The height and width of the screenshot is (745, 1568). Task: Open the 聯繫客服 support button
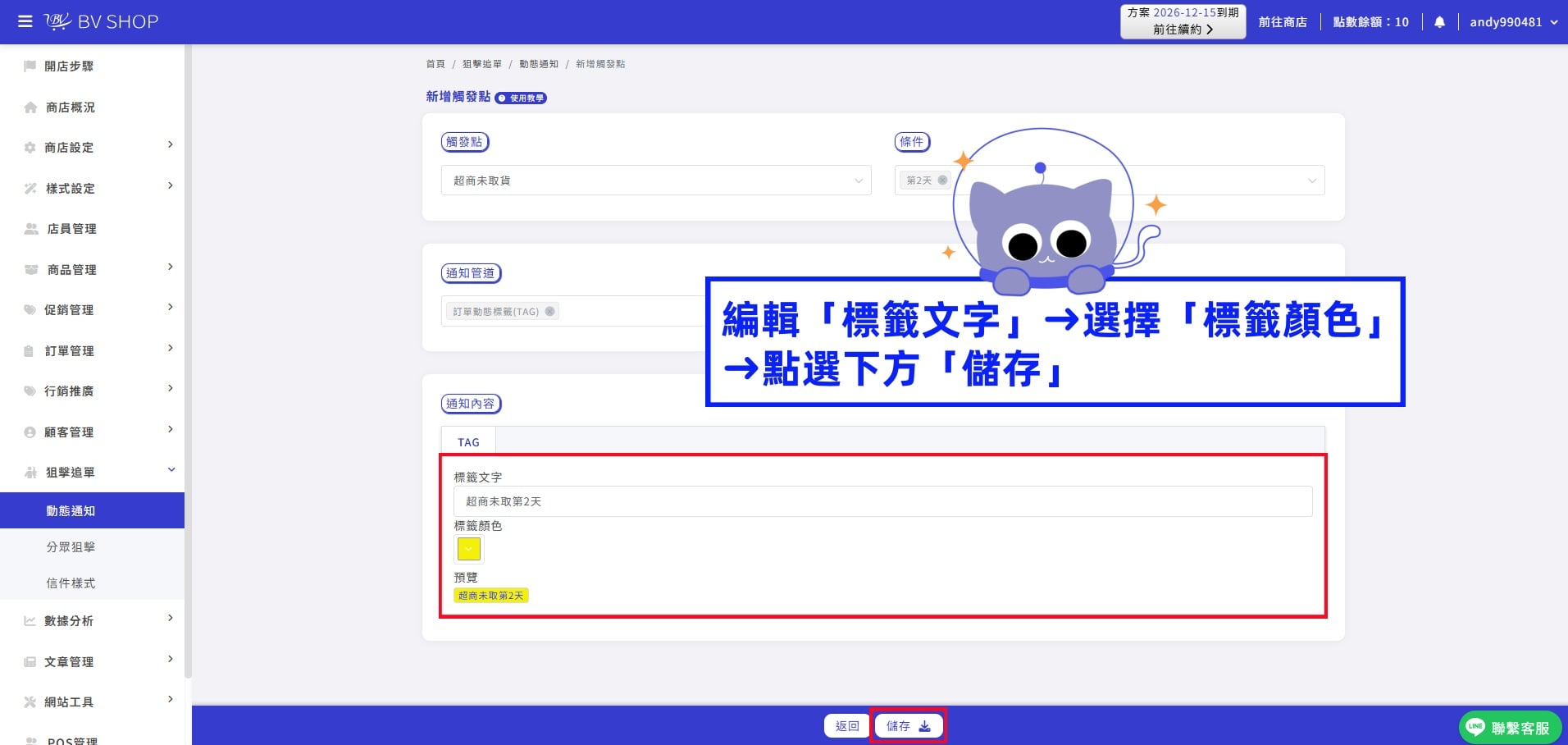[1510, 727]
